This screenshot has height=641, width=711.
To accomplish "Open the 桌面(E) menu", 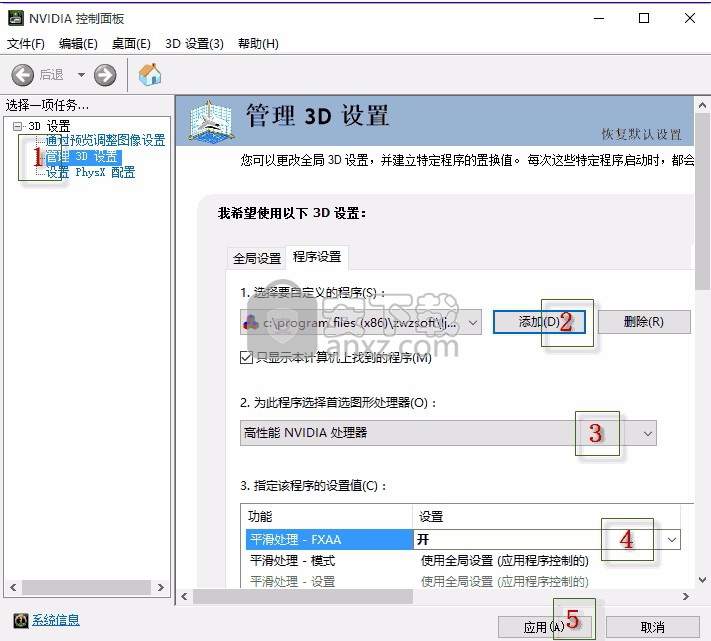I will [131, 44].
